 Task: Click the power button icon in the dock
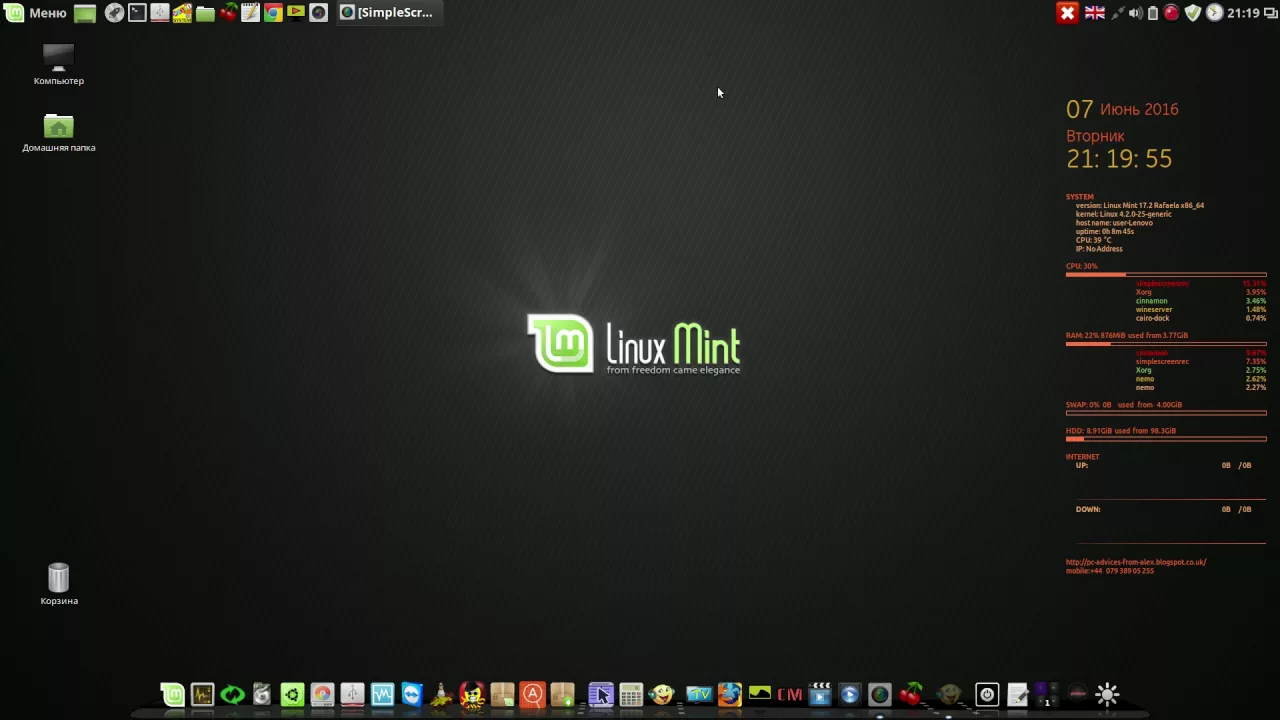coord(987,694)
